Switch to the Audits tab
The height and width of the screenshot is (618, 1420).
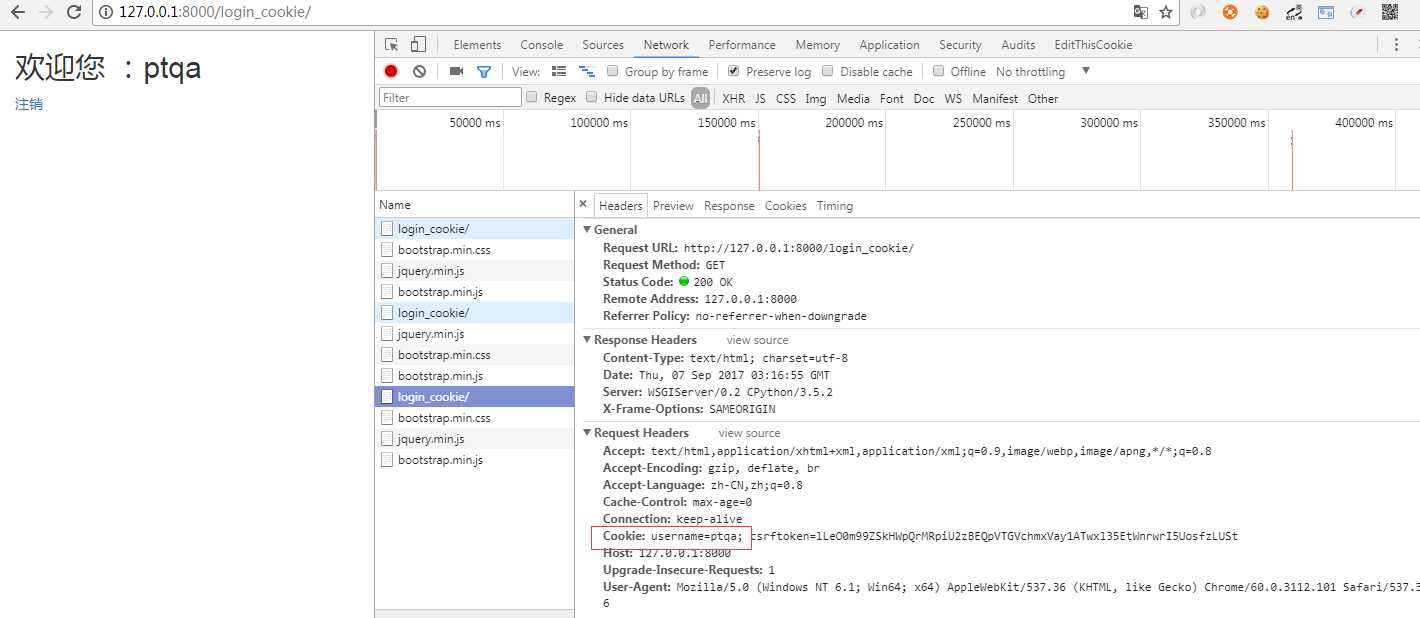pyautogui.click(x=1018, y=45)
